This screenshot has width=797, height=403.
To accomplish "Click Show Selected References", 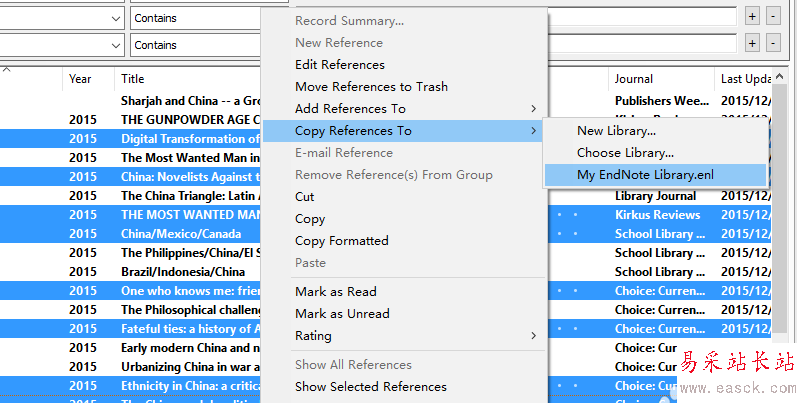I will [x=370, y=387].
